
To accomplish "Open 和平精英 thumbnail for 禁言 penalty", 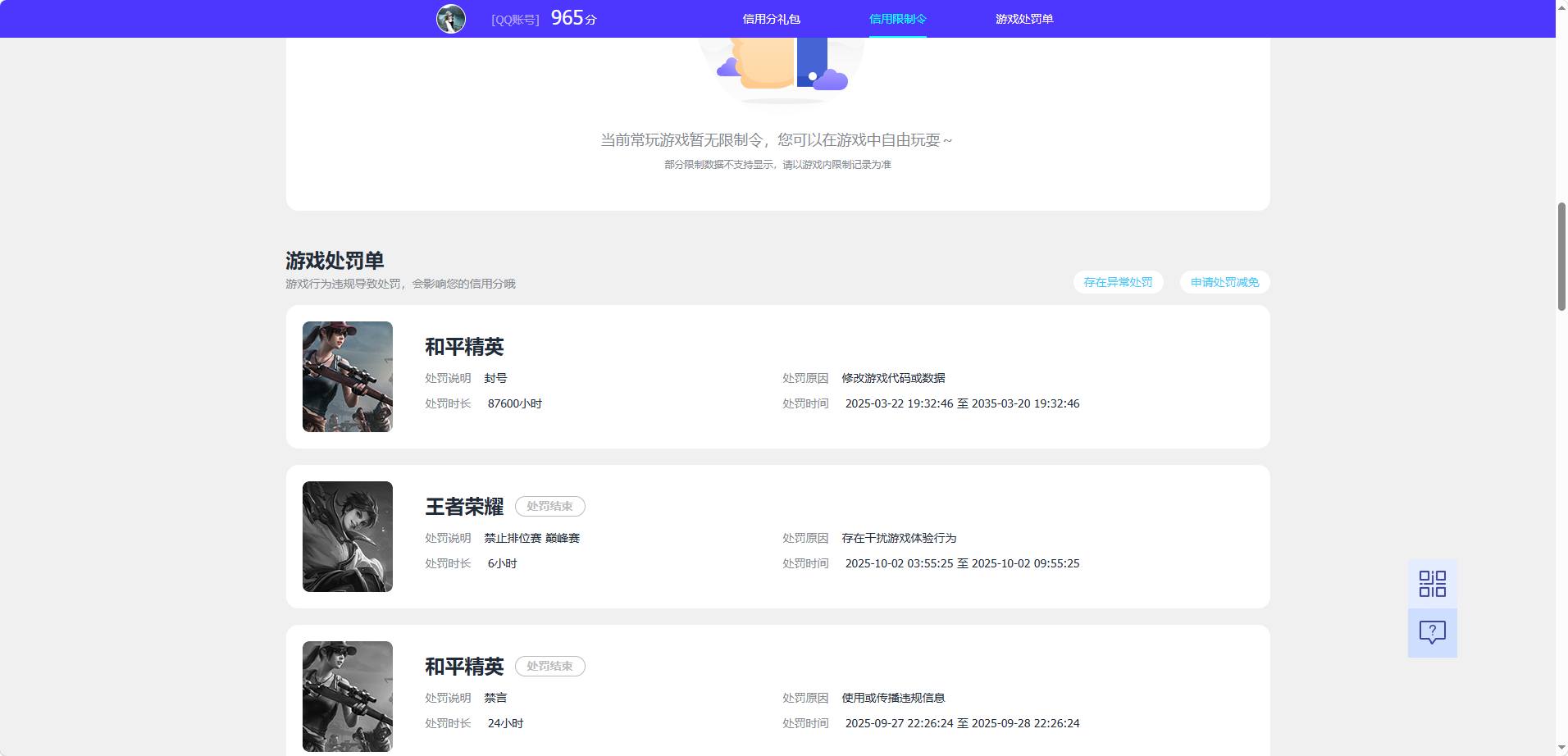I will (x=348, y=696).
